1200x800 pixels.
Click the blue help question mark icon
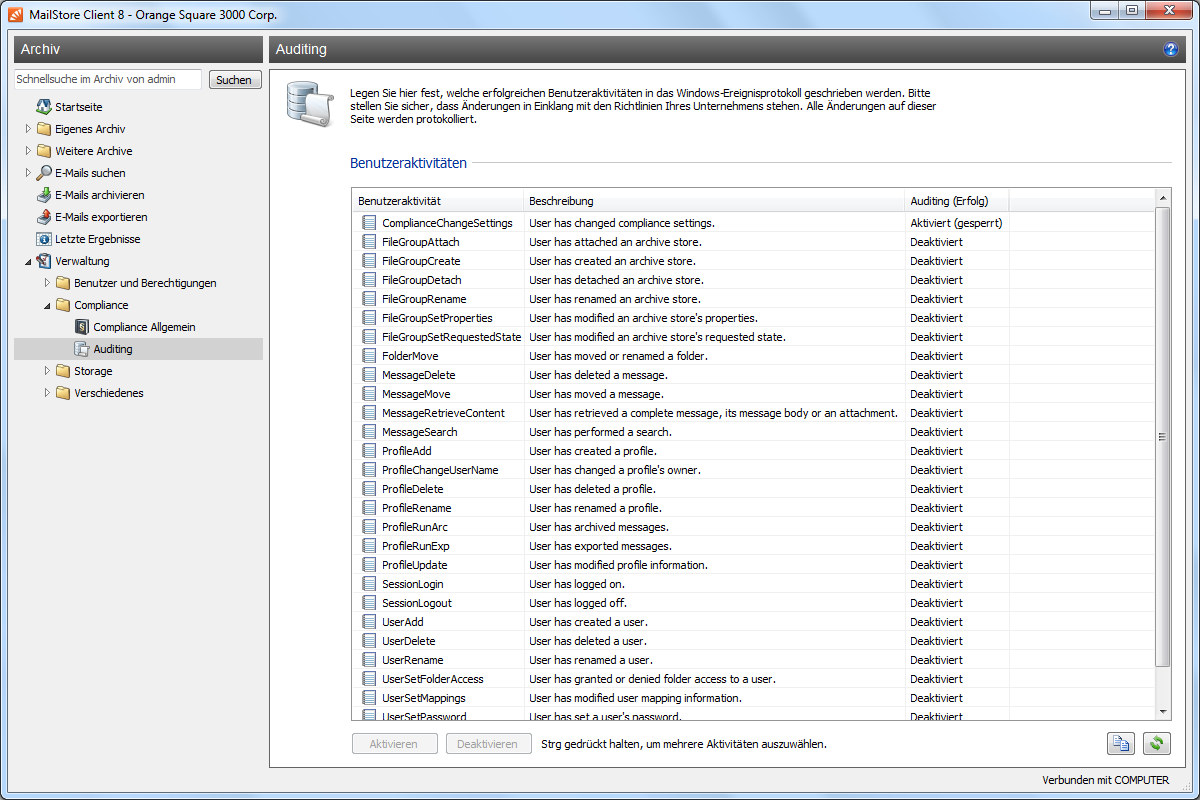1171,49
